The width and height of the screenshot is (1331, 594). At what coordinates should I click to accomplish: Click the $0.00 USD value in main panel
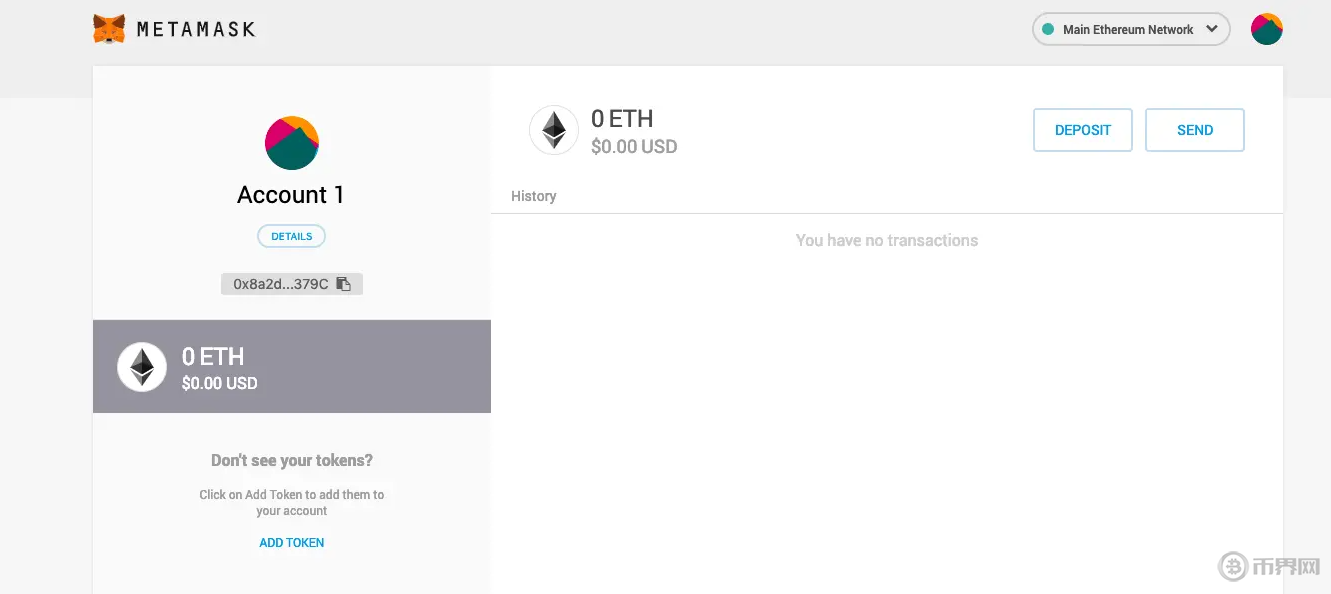634,147
